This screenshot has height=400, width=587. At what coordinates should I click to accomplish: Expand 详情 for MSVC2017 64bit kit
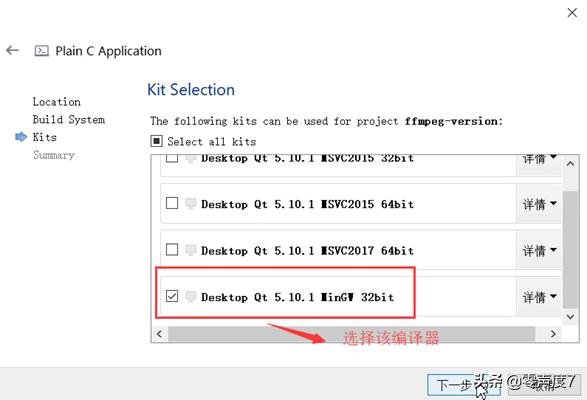click(539, 251)
